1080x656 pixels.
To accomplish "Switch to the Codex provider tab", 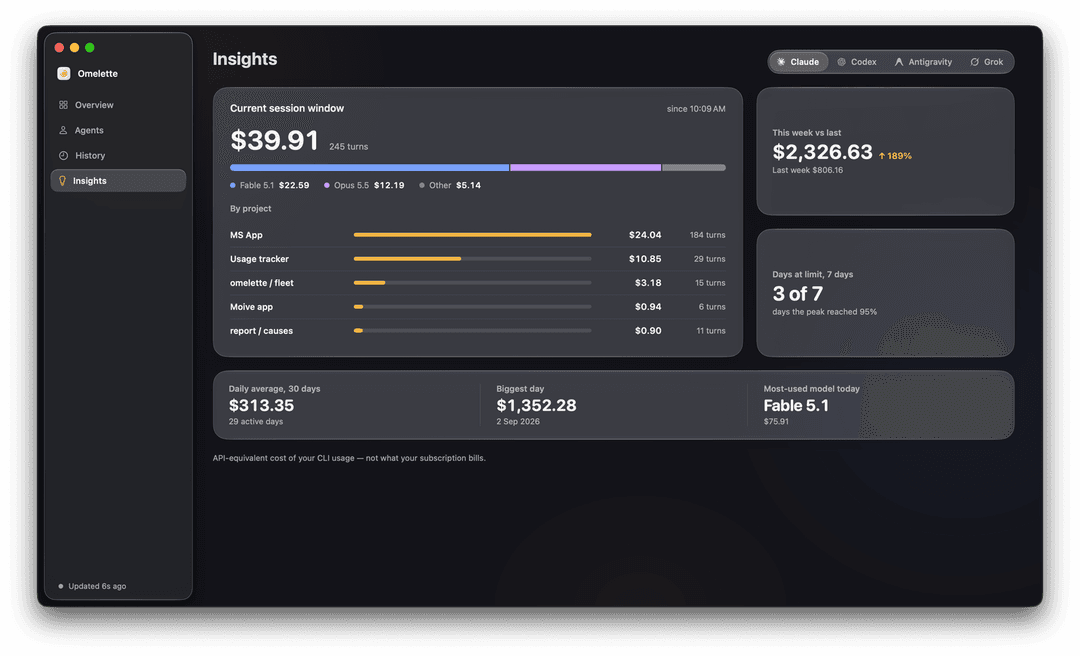I will pyautogui.click(x=857, y=62).
